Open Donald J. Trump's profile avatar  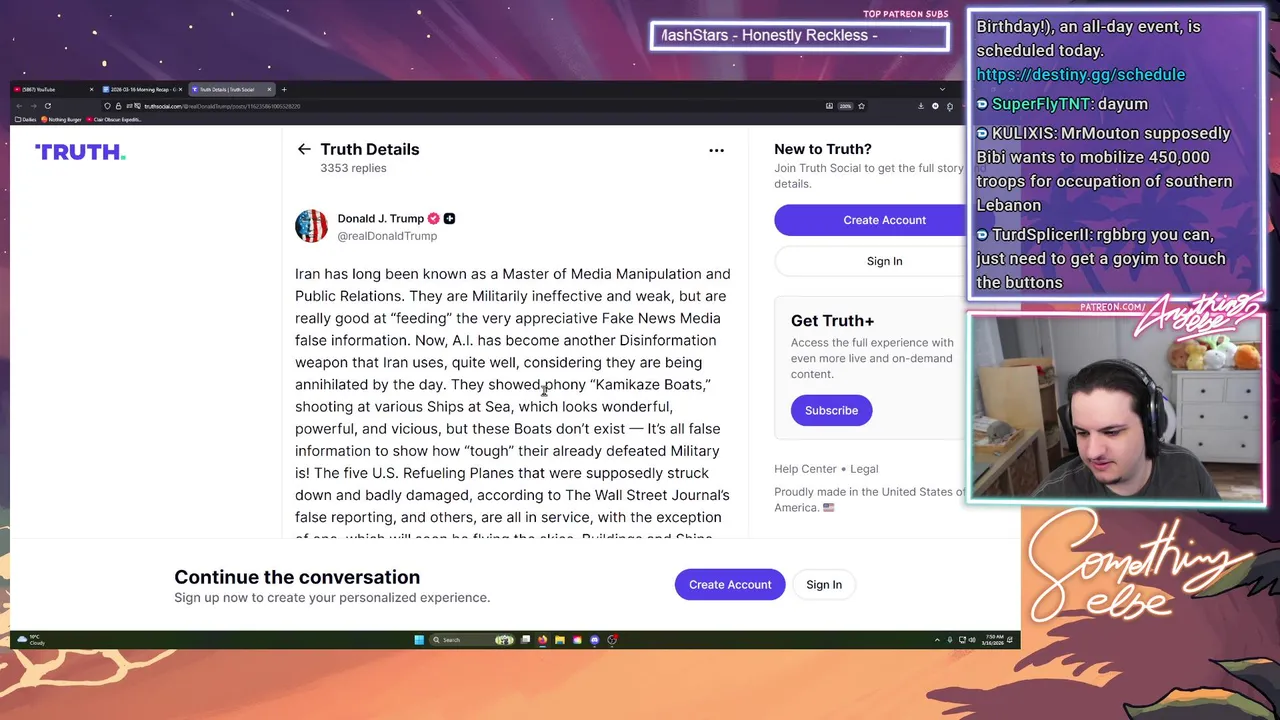311,226
